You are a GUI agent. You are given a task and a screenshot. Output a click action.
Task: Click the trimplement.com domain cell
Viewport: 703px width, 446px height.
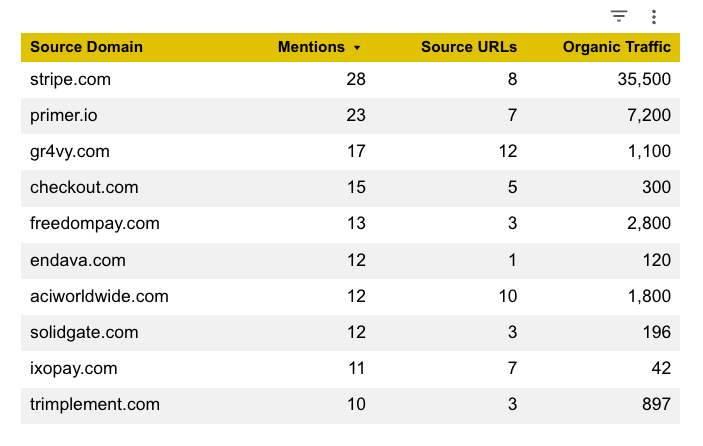[x=95, y=404]
